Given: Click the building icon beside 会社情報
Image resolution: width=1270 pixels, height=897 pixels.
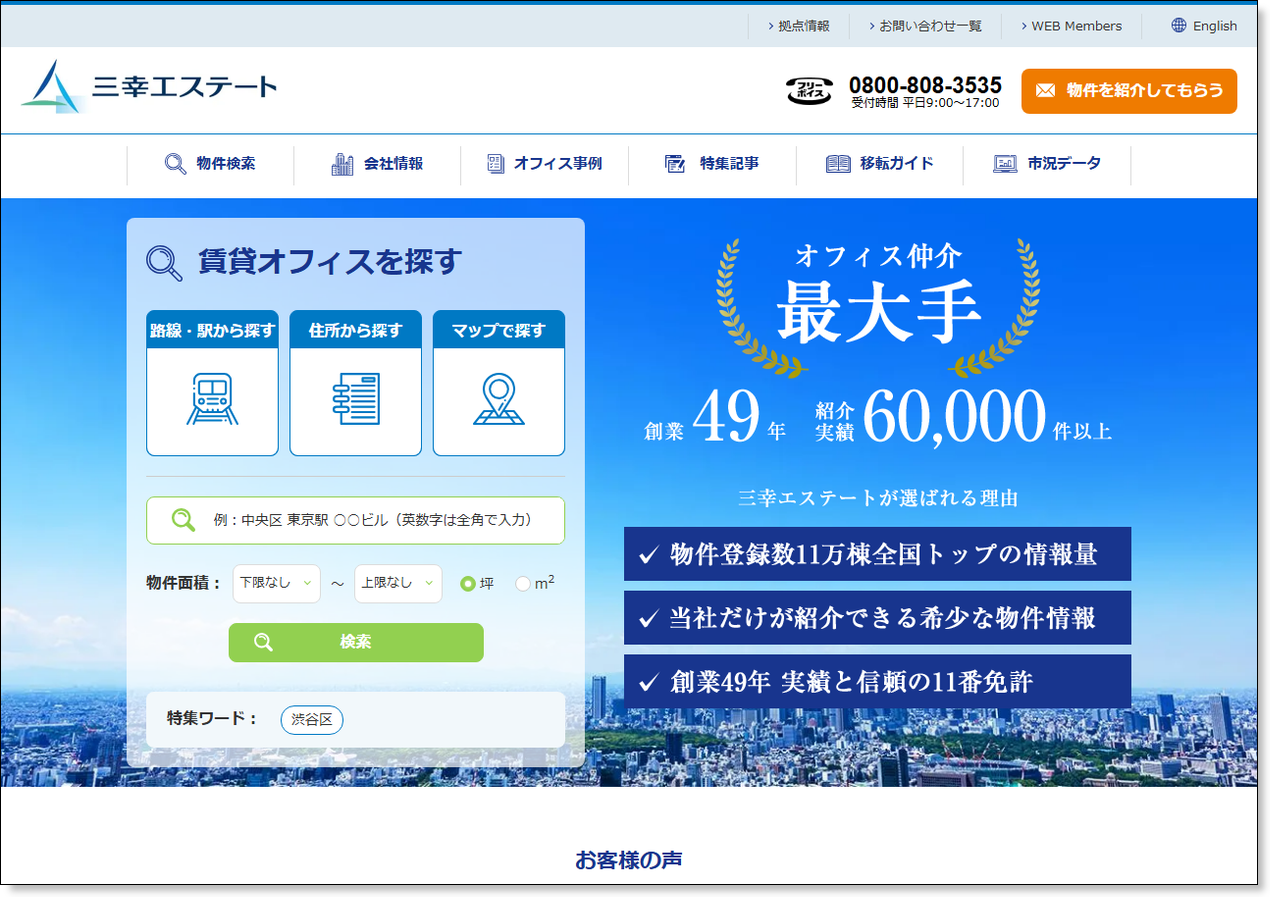Looking at the screenshot, I should point(342,164).
